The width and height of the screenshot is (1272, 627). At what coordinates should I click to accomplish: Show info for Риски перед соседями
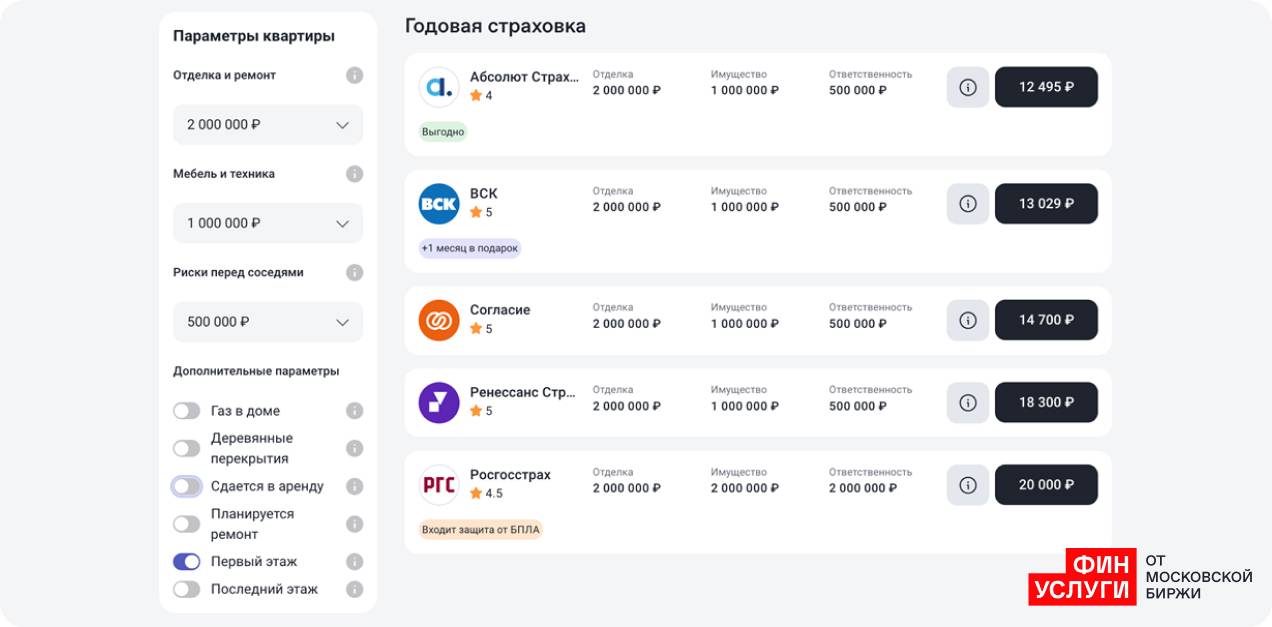pyautogui.click(x=354, y=272)
